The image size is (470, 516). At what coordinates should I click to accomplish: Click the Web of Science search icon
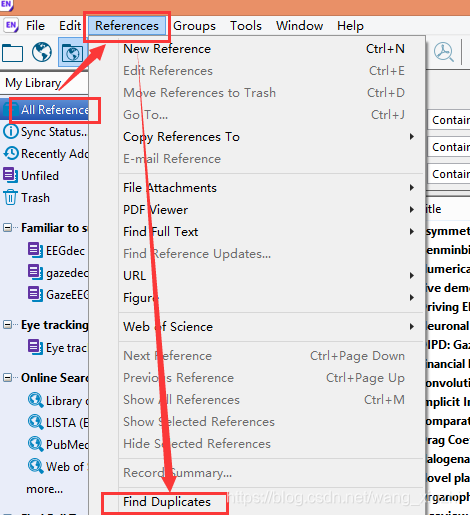coord(36,466)
